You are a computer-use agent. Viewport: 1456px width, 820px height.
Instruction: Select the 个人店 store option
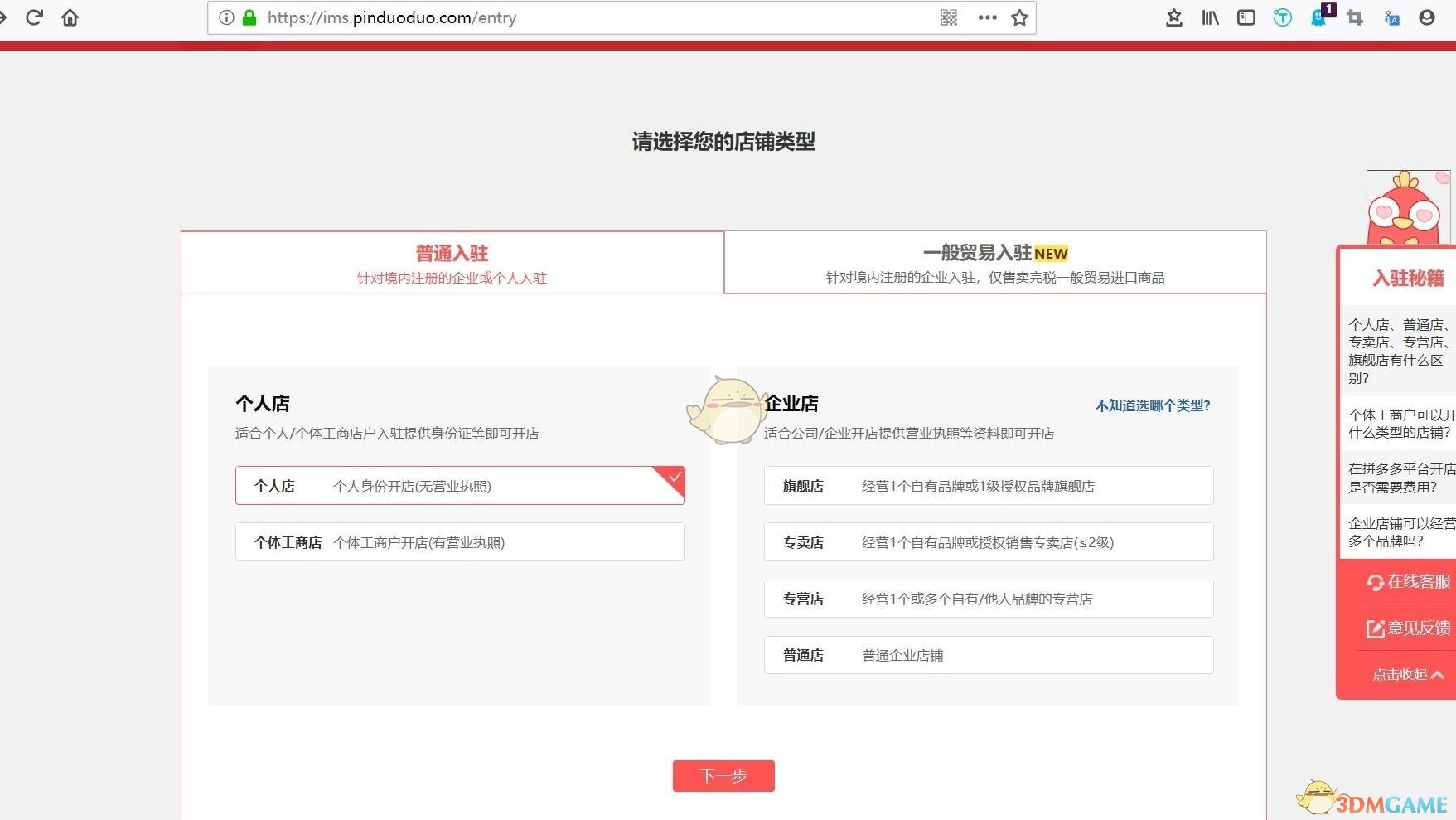[x=460, y=486]
